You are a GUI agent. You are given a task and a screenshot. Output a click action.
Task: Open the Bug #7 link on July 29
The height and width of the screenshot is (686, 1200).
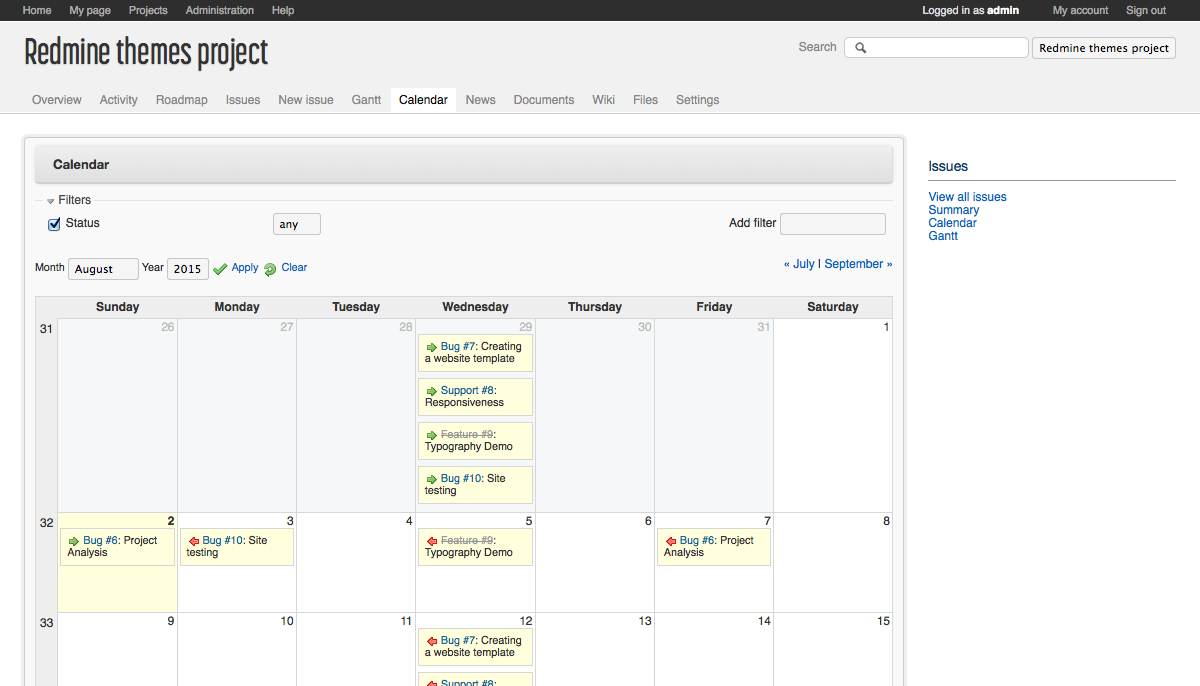458,347
